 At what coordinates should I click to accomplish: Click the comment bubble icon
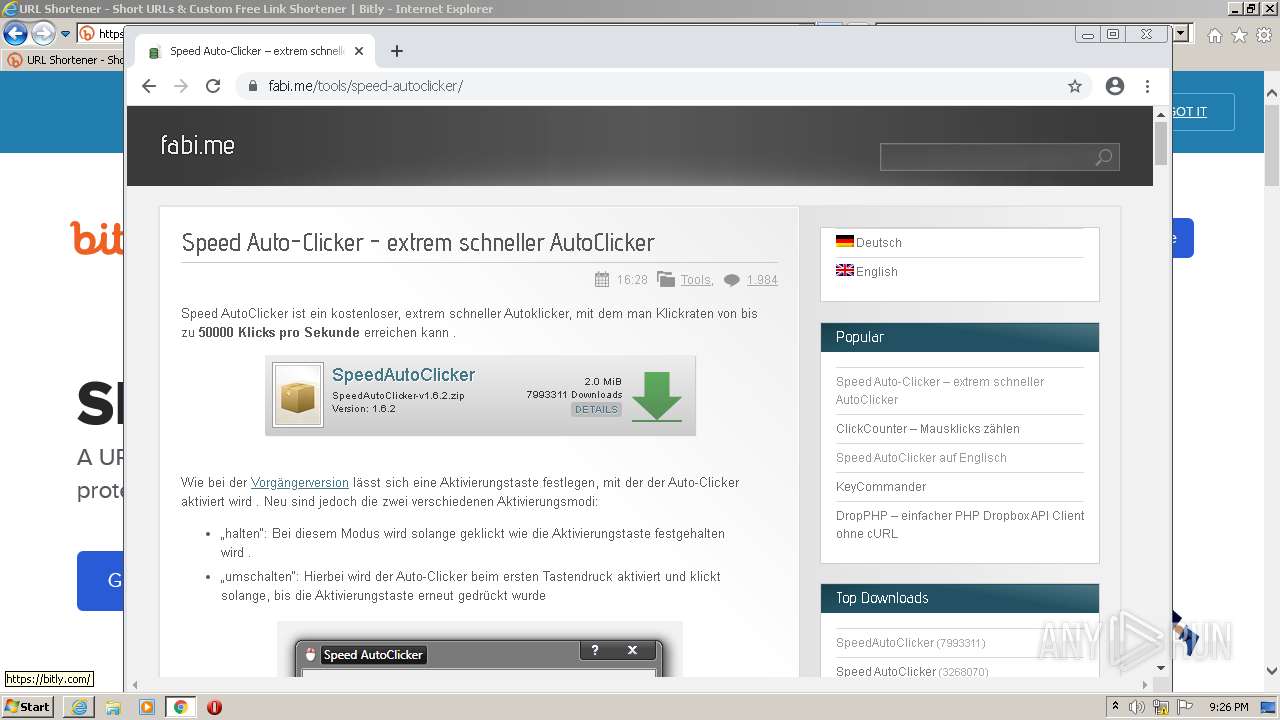point(732,280)
